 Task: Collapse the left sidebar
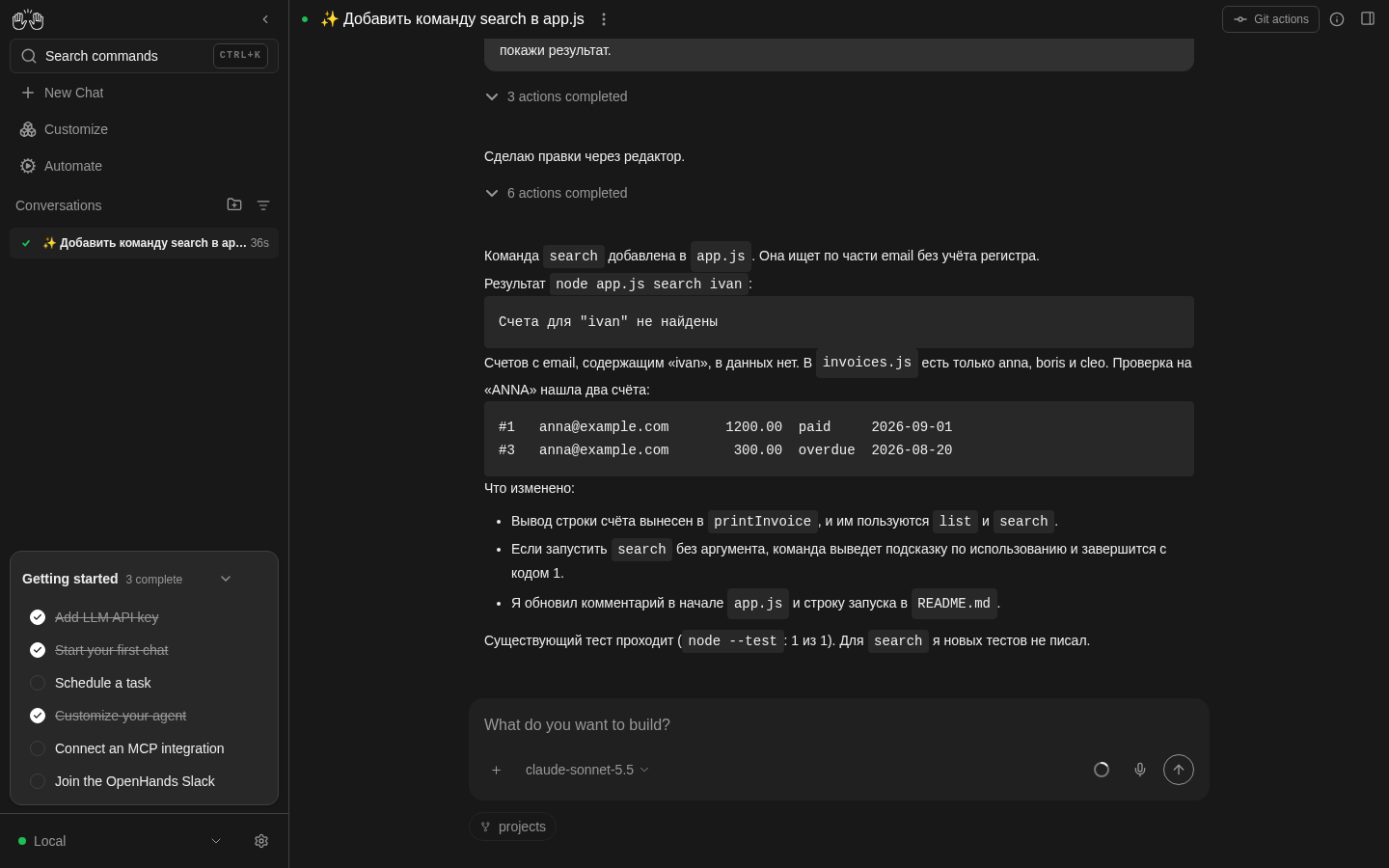(265, 19)
